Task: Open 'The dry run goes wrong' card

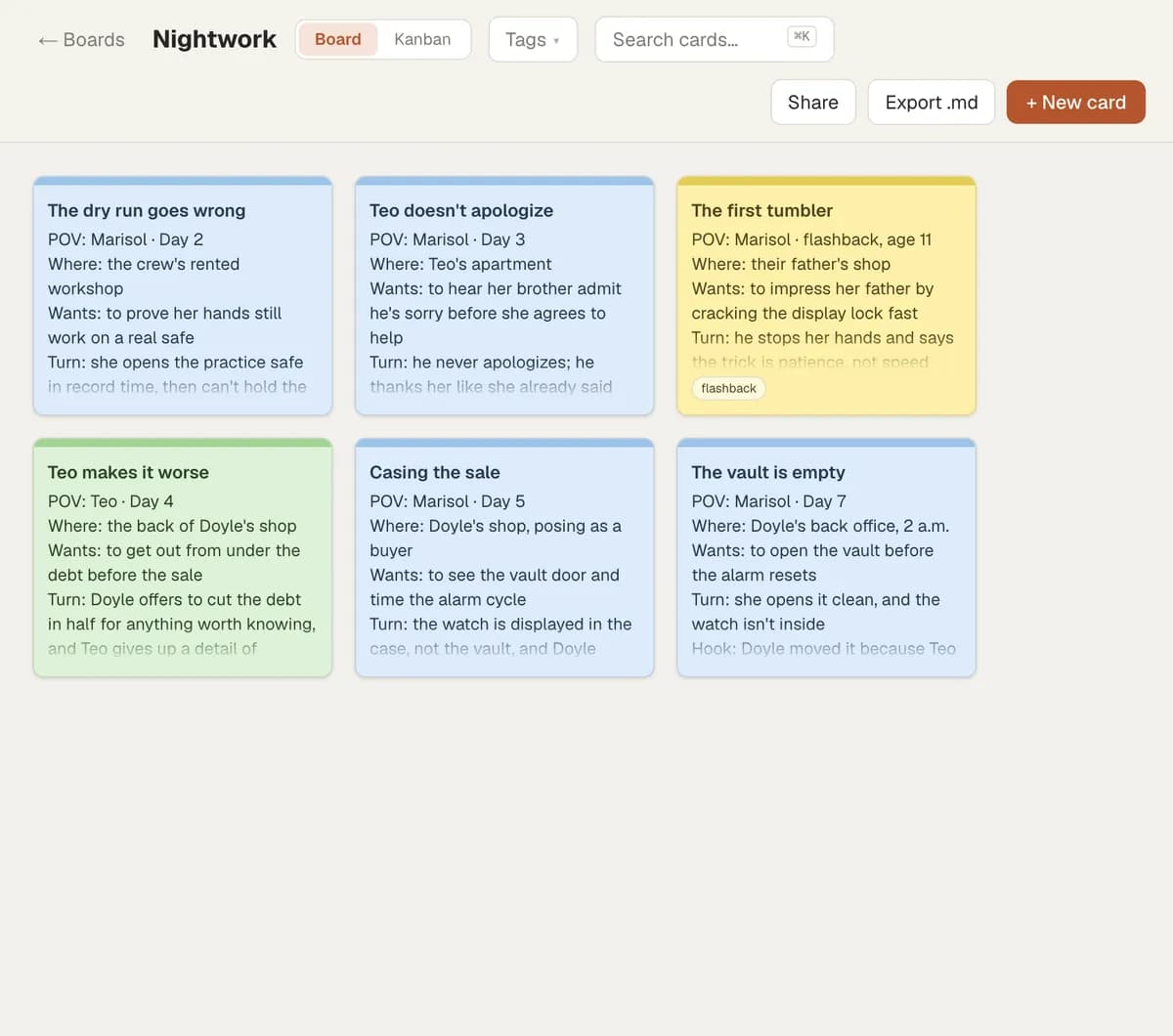Action: coord(183,296)
